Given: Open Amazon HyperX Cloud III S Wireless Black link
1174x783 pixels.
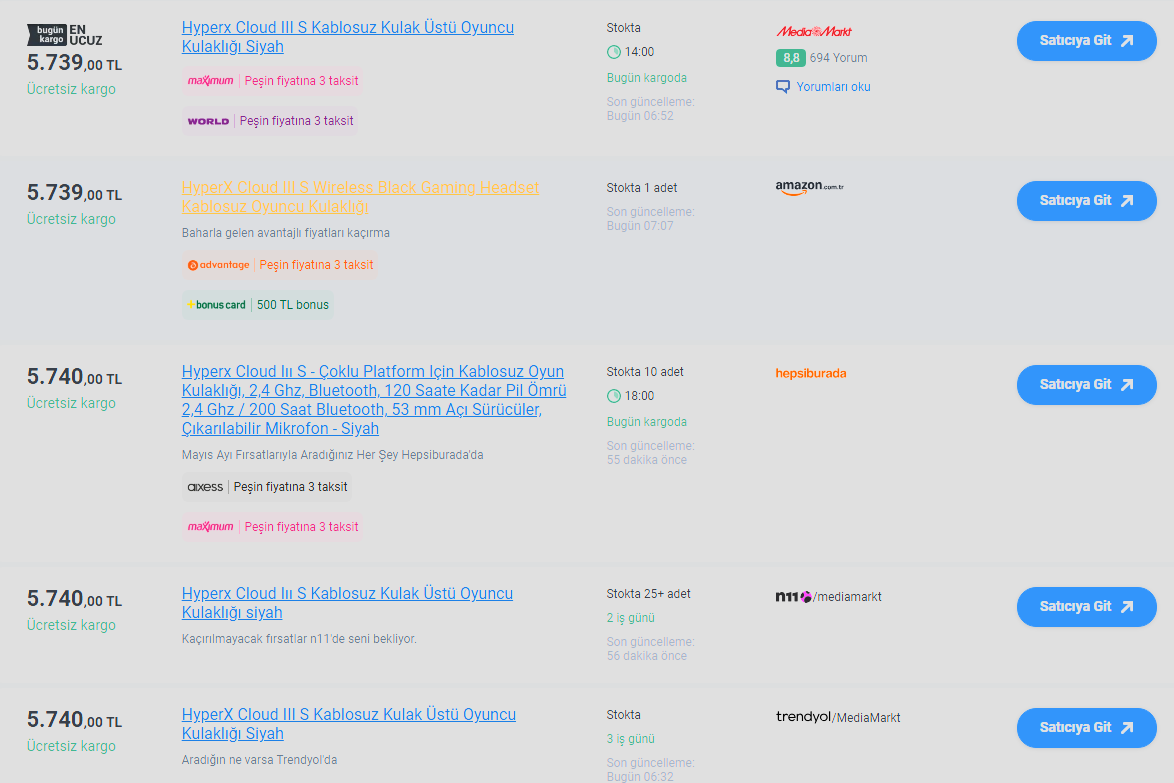Looking at the screenshot, I should pyautogui.click(x=360, y=197).
